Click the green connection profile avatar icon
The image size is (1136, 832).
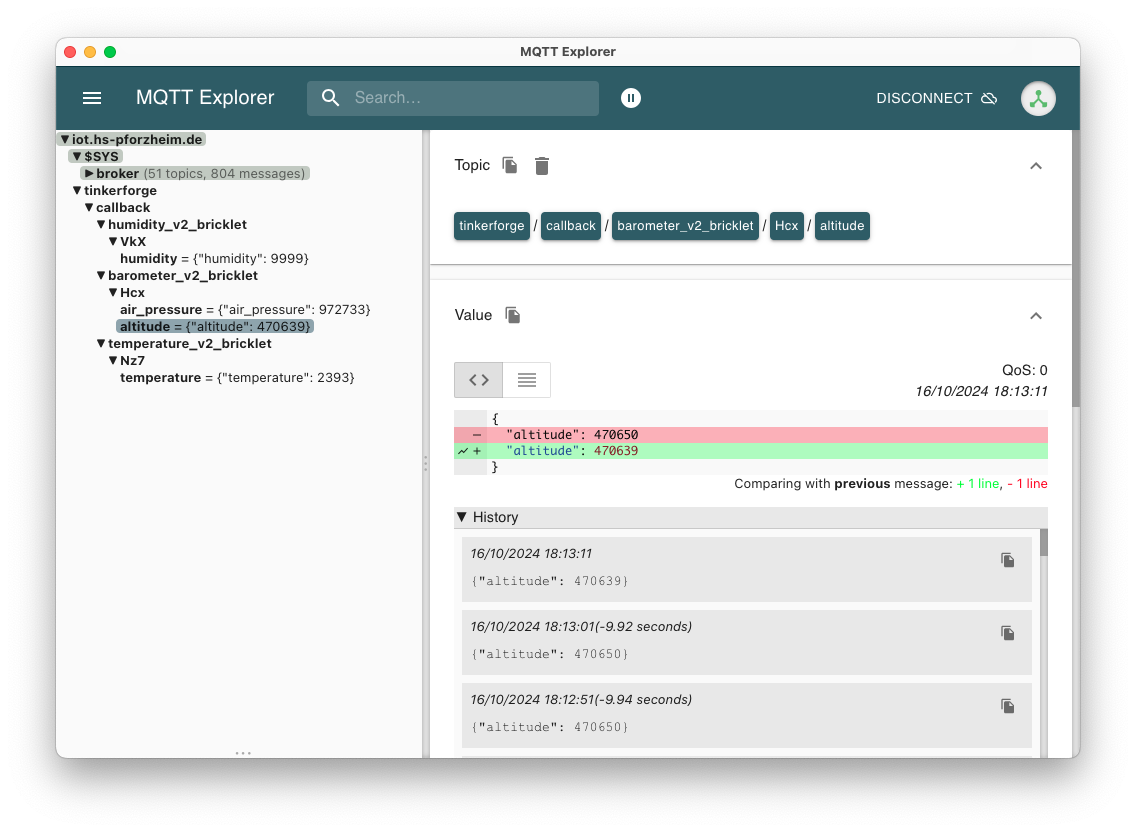(x=1038, y=98)
